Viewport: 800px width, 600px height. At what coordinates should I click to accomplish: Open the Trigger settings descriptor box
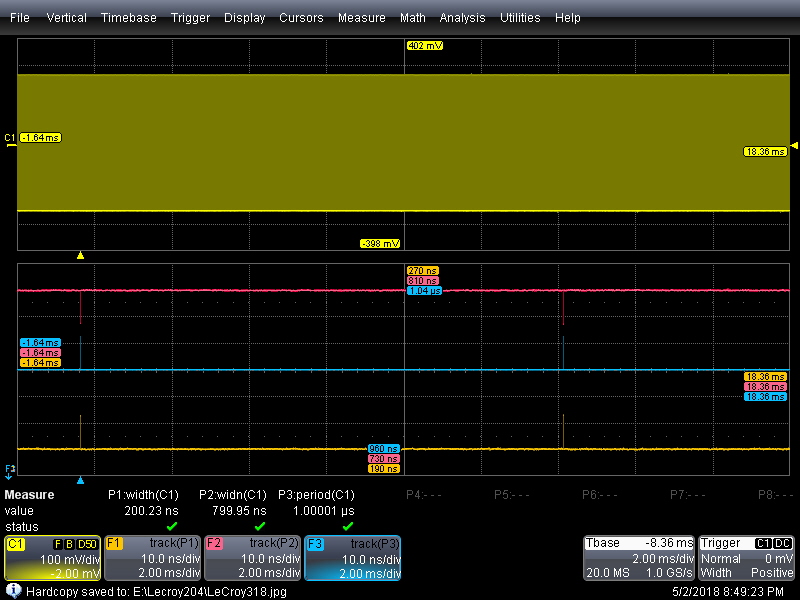(747, 557)
